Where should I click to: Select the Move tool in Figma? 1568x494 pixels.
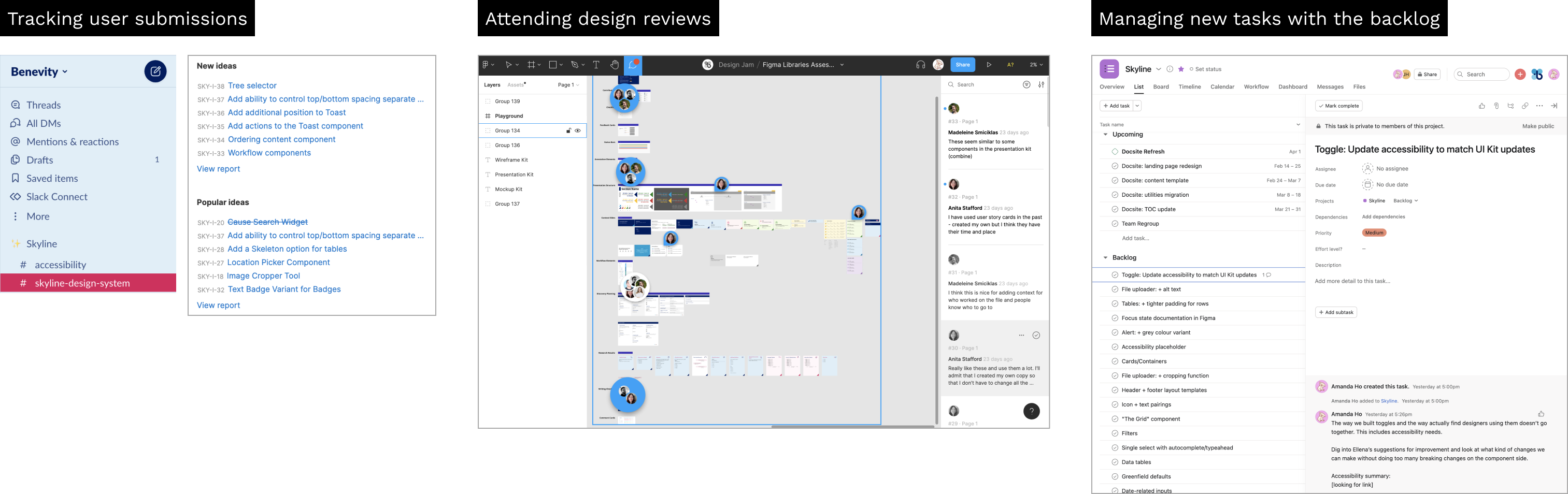tap(509, 65)
